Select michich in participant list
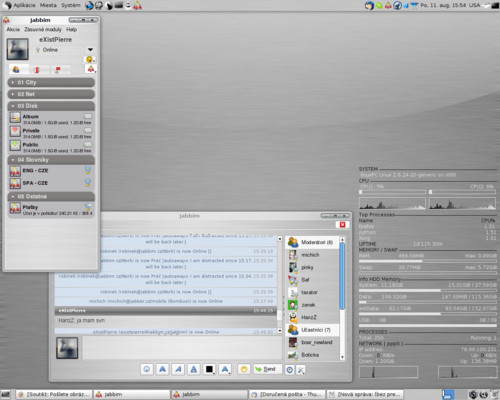Image resolution: width=500 pixels, height=400 pixels. [x=312, y=255]
